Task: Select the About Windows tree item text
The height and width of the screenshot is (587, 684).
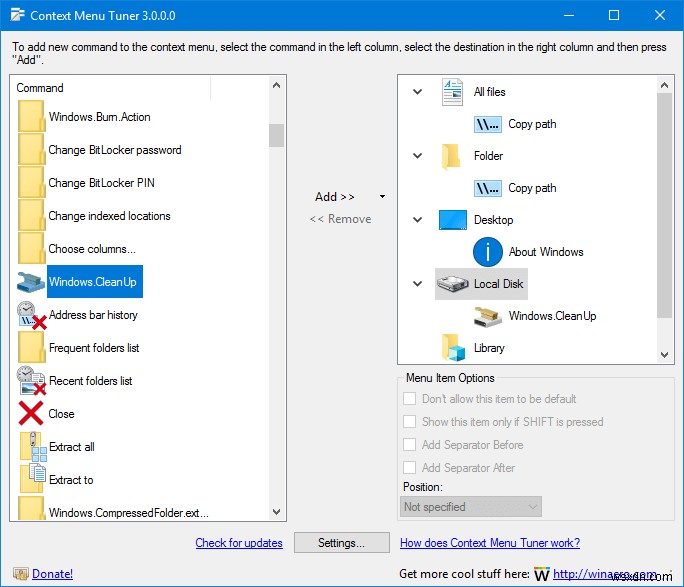Action: 546,252
